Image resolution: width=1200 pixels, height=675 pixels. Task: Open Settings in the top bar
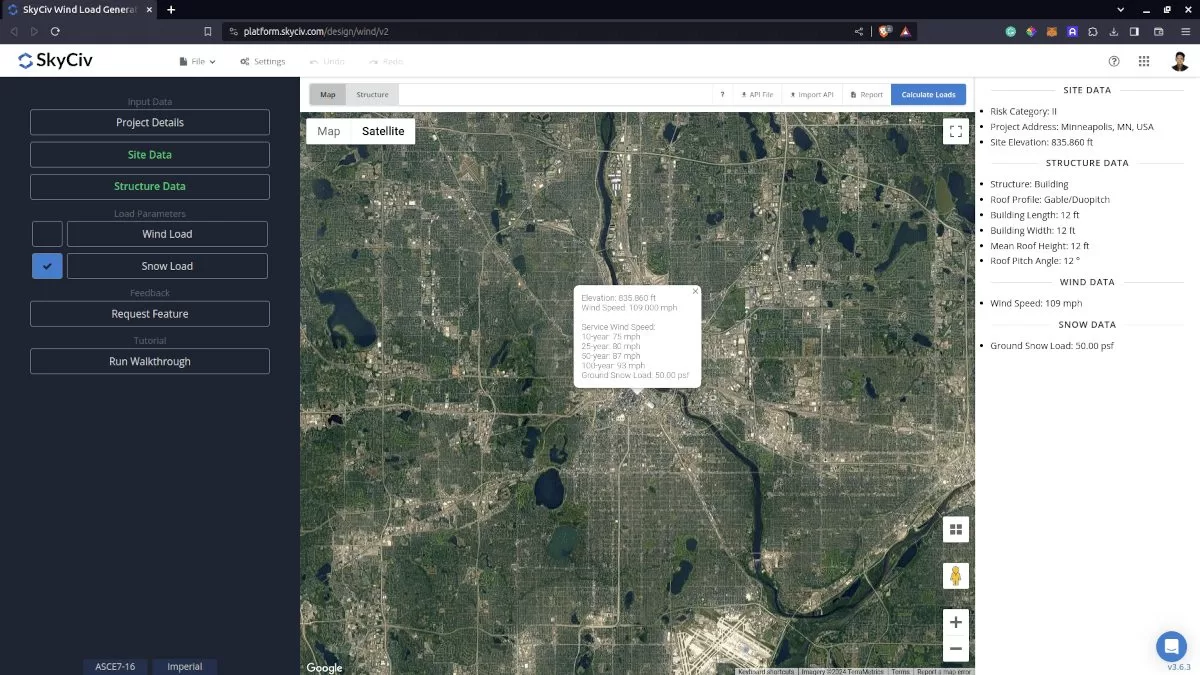click(x=262, y=61)
